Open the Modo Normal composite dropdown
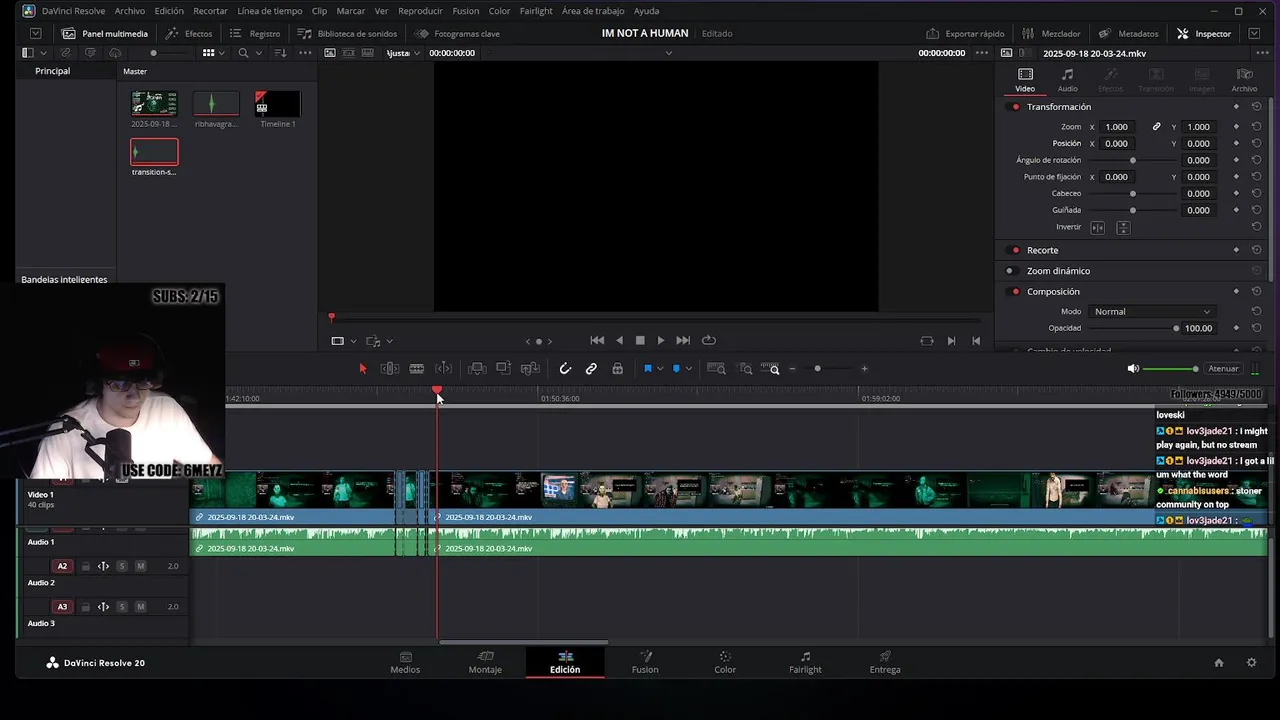The height and width of the screenshot is (720, 1280). click(1152, 312)
